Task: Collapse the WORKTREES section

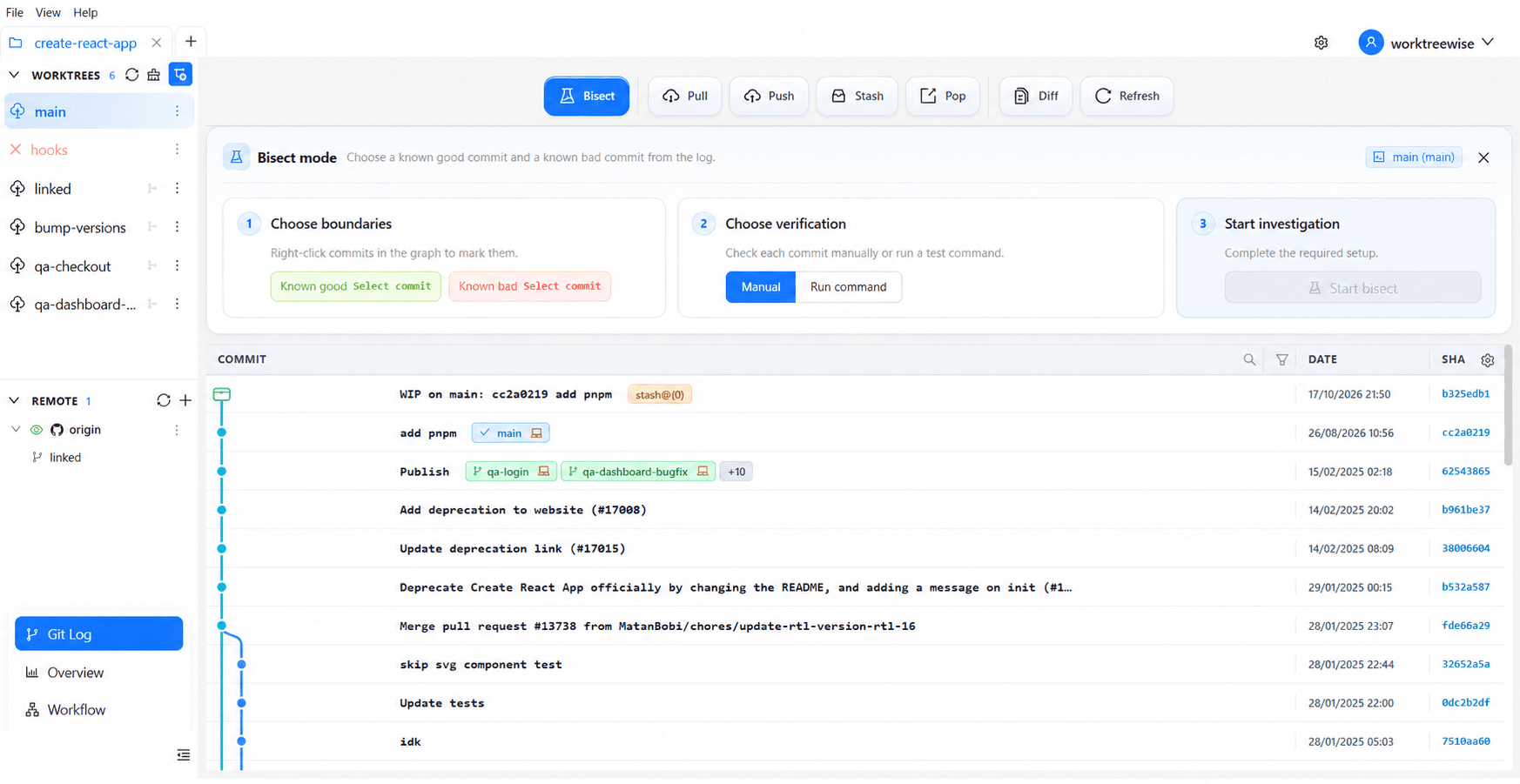Action: (14, 75)
